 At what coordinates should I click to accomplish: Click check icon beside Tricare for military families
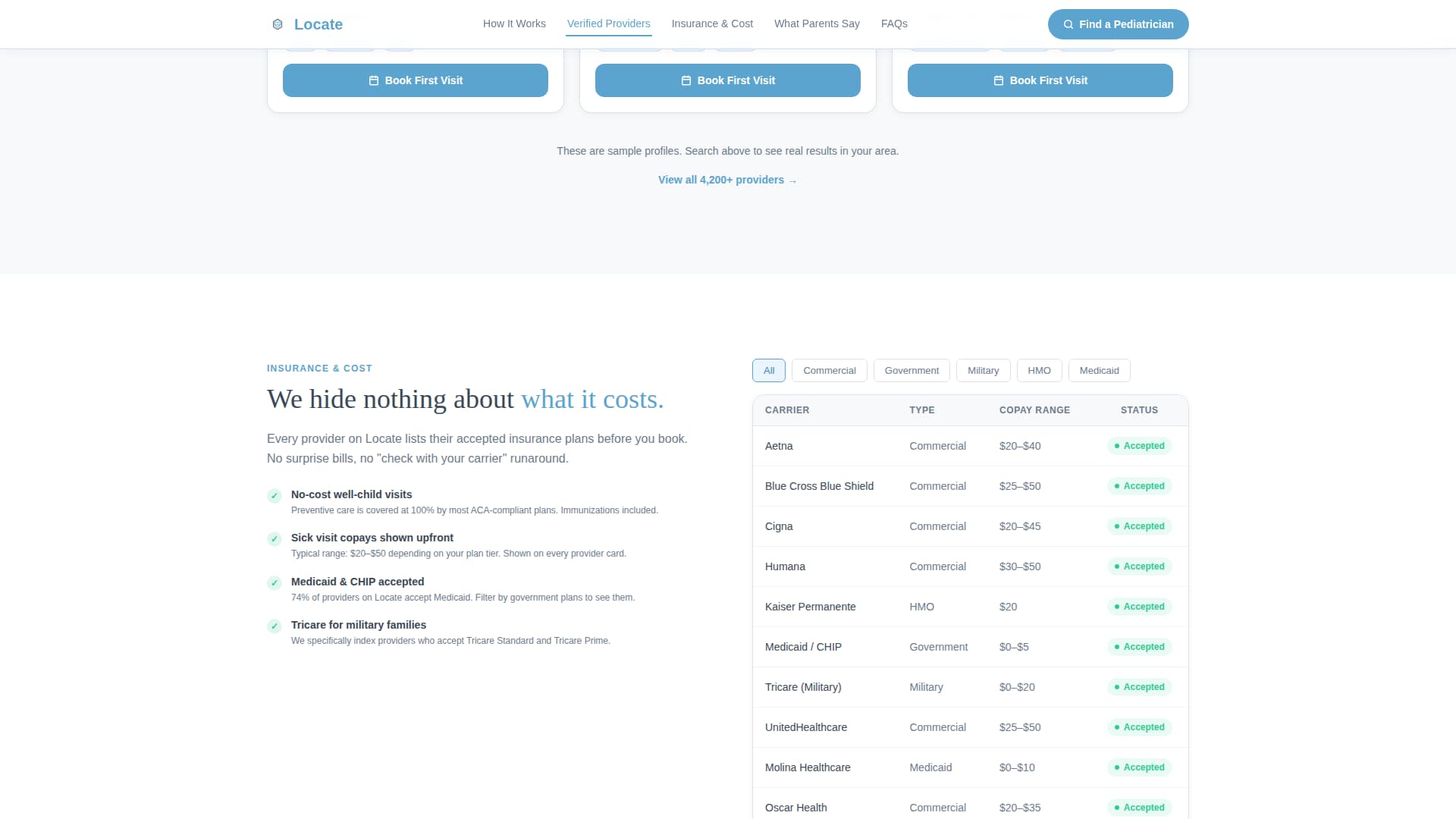coord(275,626)
